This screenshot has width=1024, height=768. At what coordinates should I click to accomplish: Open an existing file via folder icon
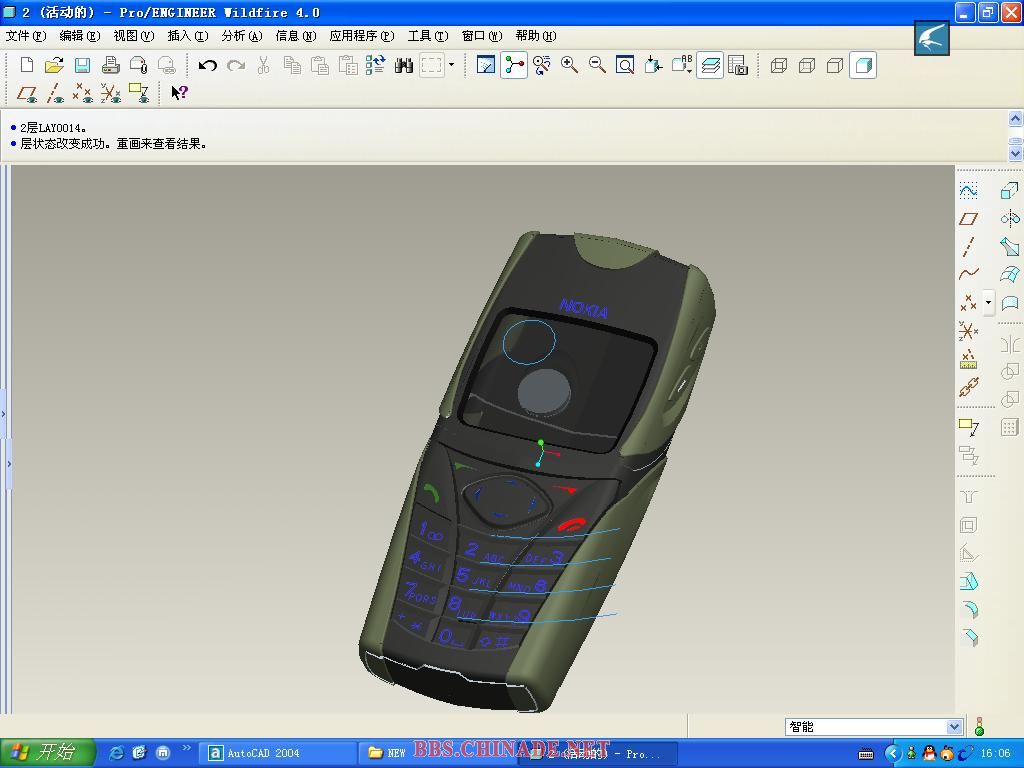pyautogui.click(x=54, y=66)
